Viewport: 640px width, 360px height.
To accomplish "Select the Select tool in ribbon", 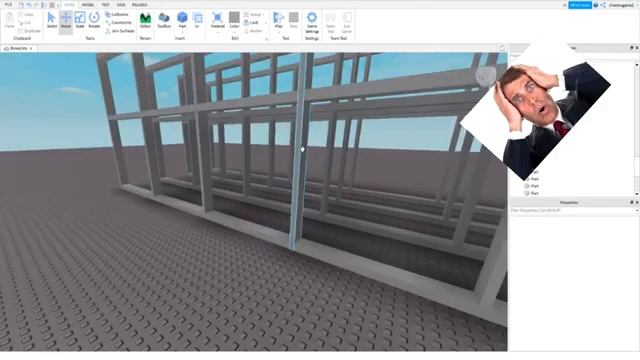I will 51,20.
